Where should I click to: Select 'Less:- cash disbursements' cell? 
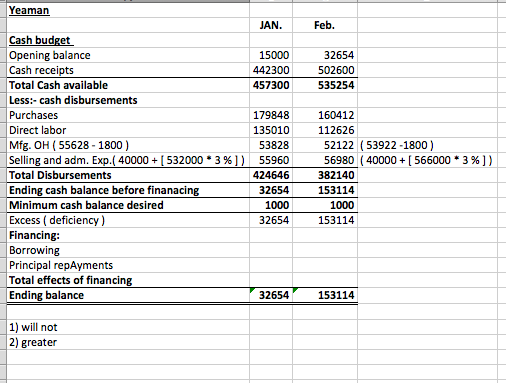[x=128, y=100]
